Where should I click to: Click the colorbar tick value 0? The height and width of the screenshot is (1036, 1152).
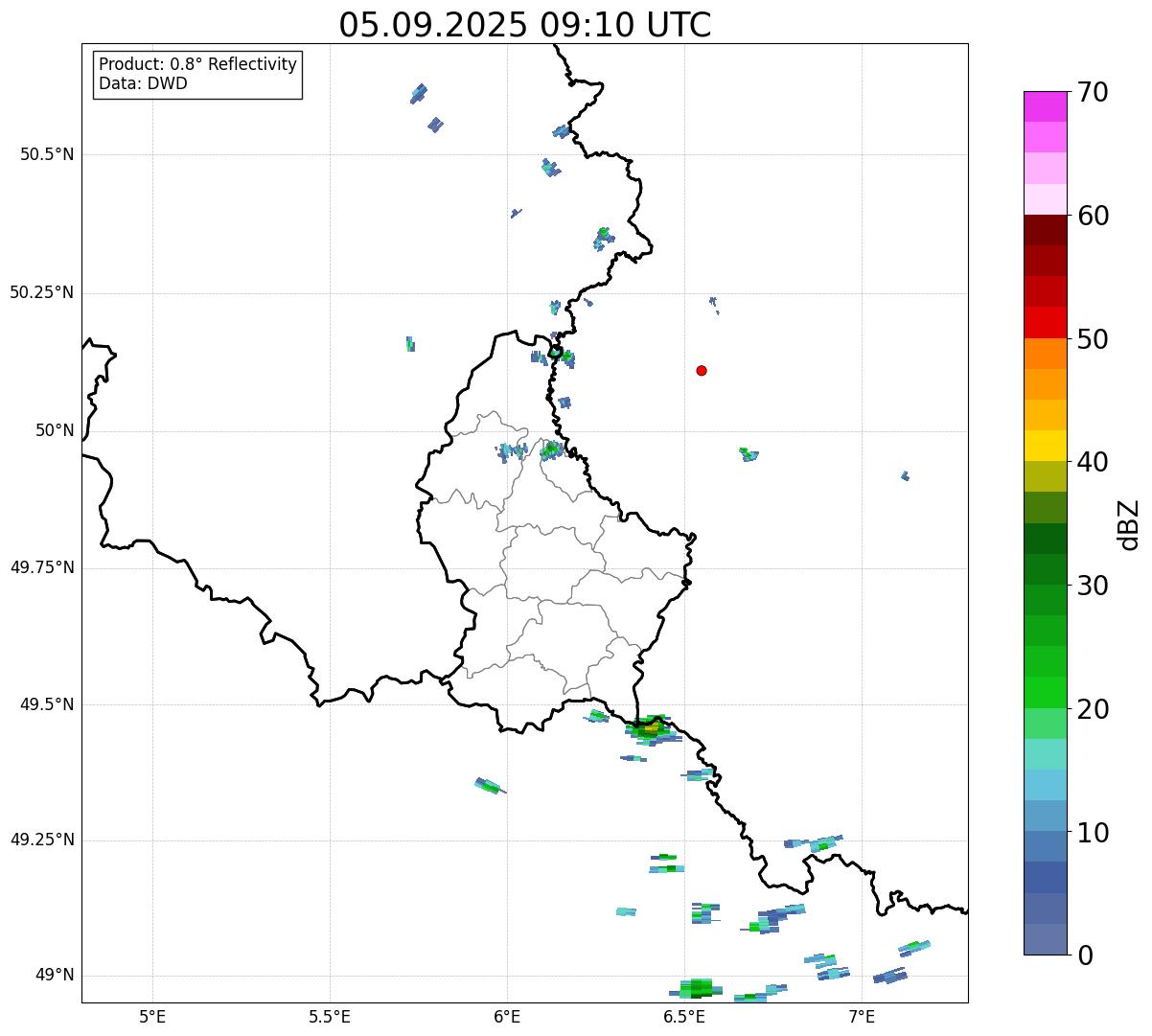click(x=1084, y=955)
